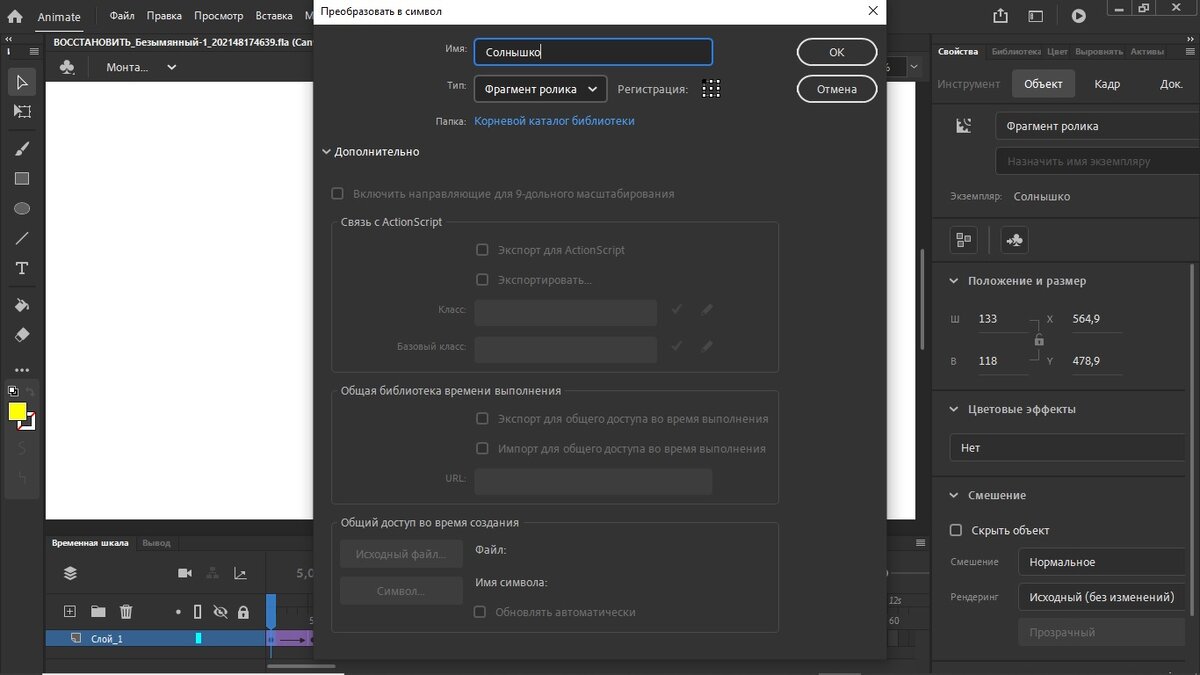
Task: Click the movie clip behavior icon in Properties
Action: tap(964, 126)
